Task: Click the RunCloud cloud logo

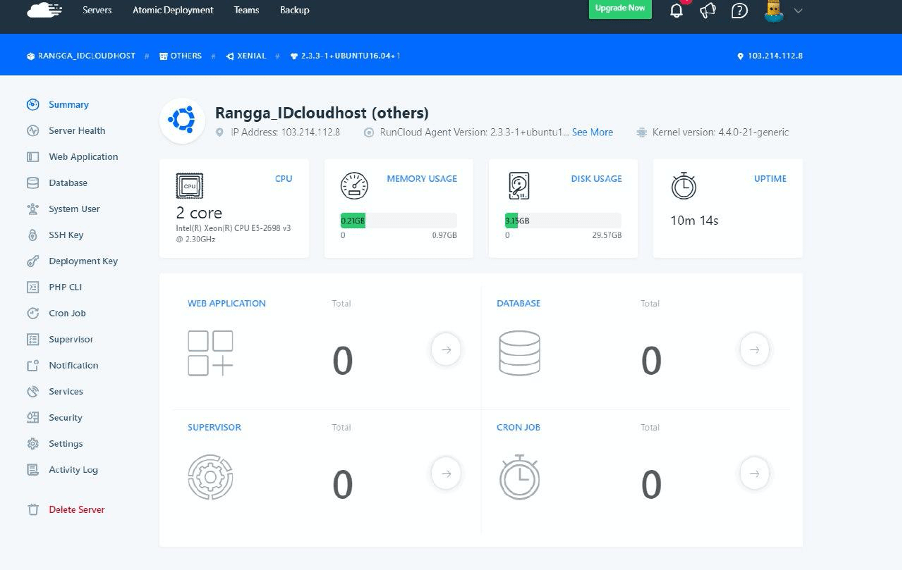Action: [44, 10]
